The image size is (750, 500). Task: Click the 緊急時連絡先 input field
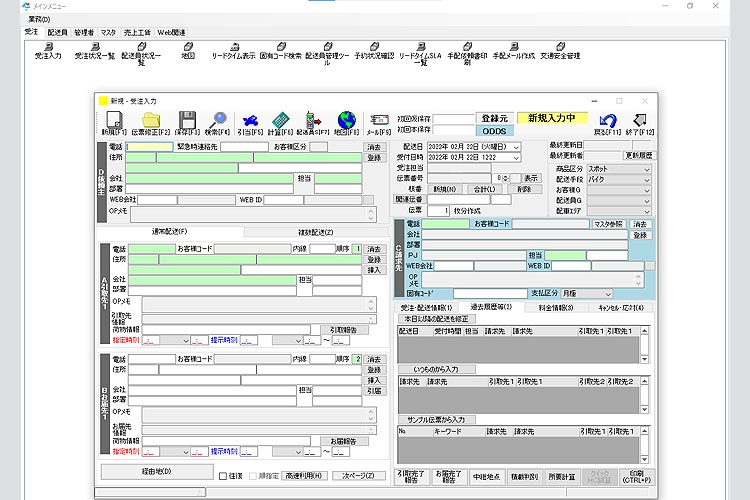(x=243, y=147)
